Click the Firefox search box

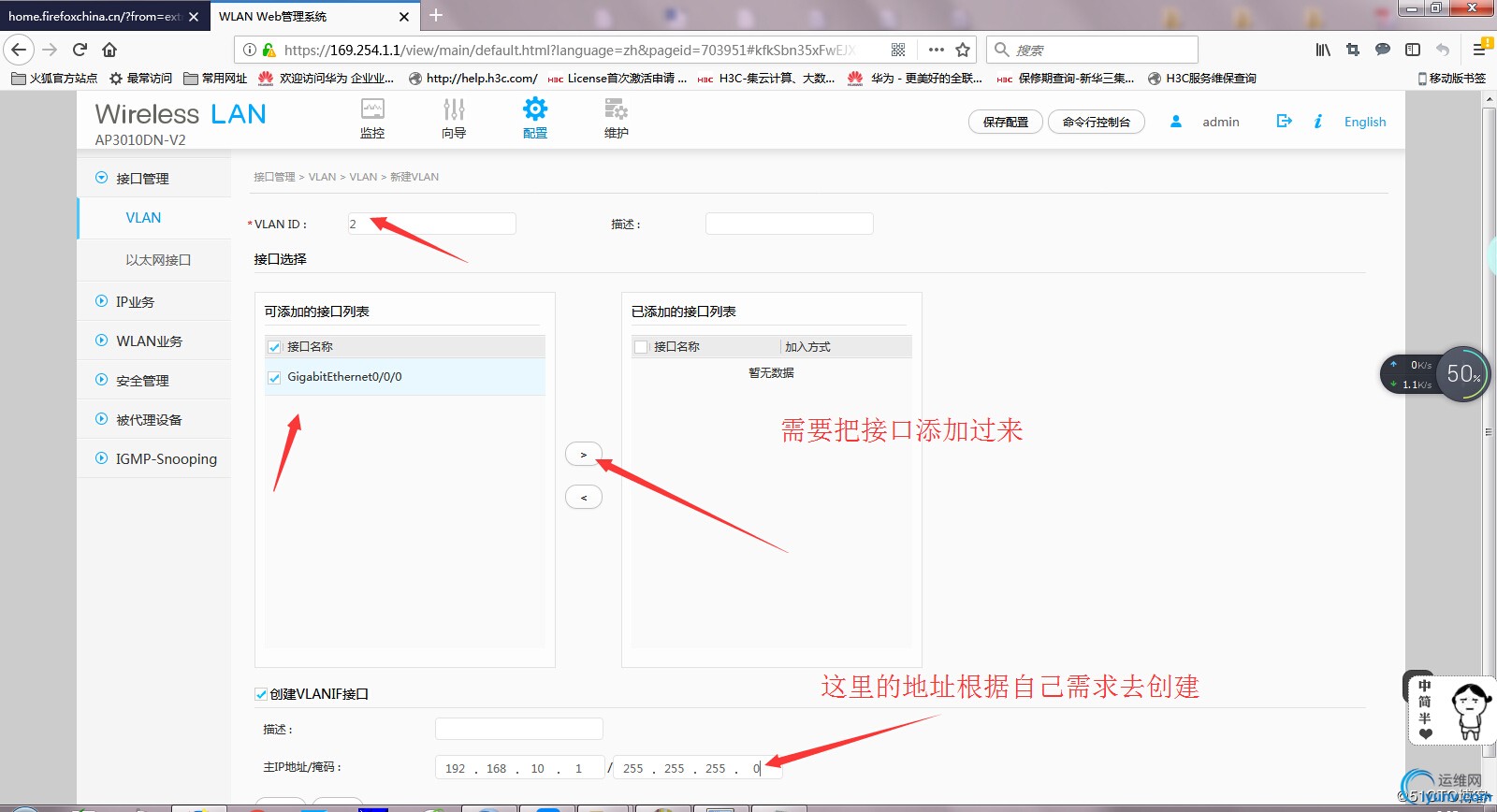1092,50
